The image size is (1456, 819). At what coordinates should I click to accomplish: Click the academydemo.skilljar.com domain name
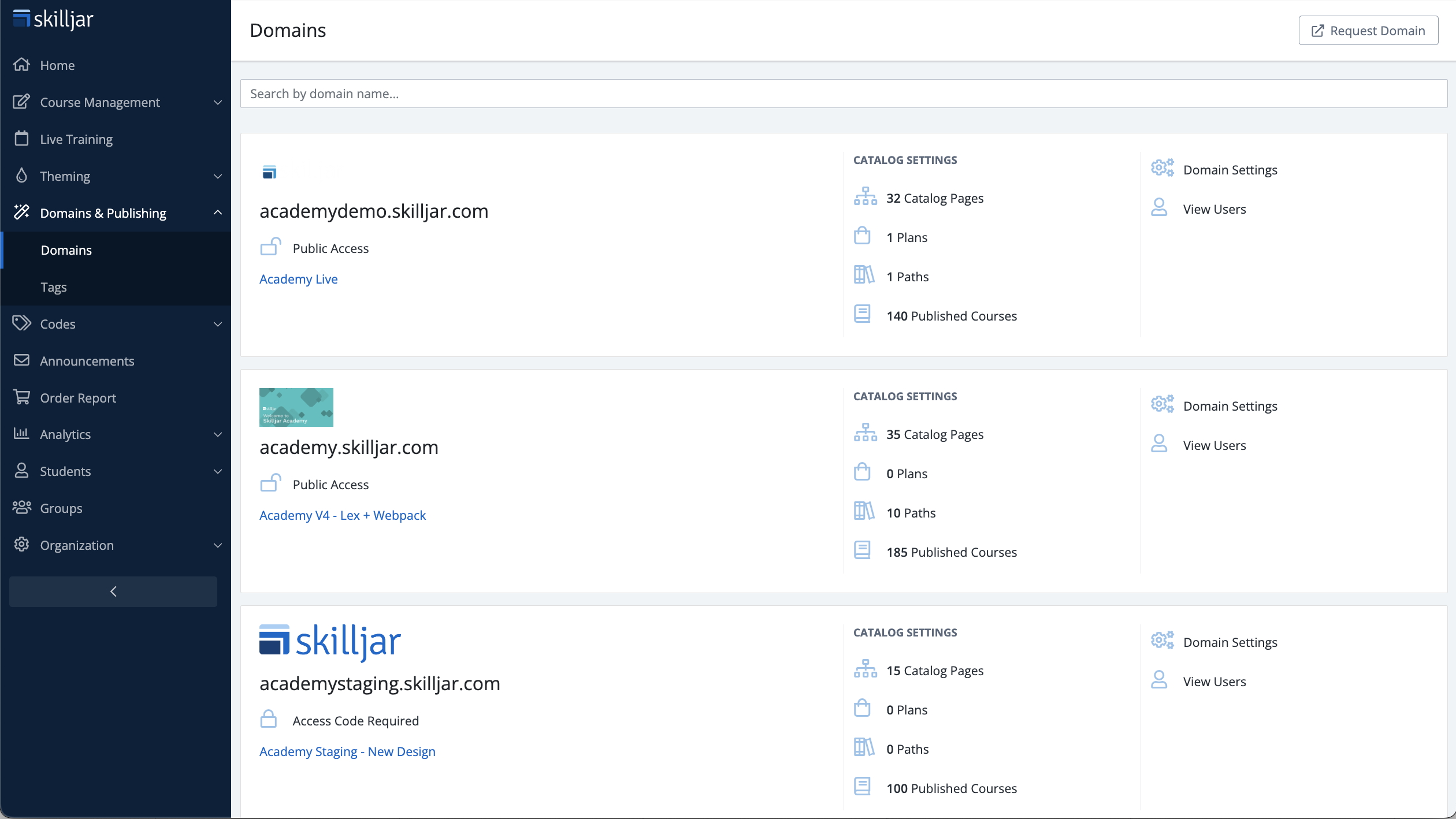374,211
